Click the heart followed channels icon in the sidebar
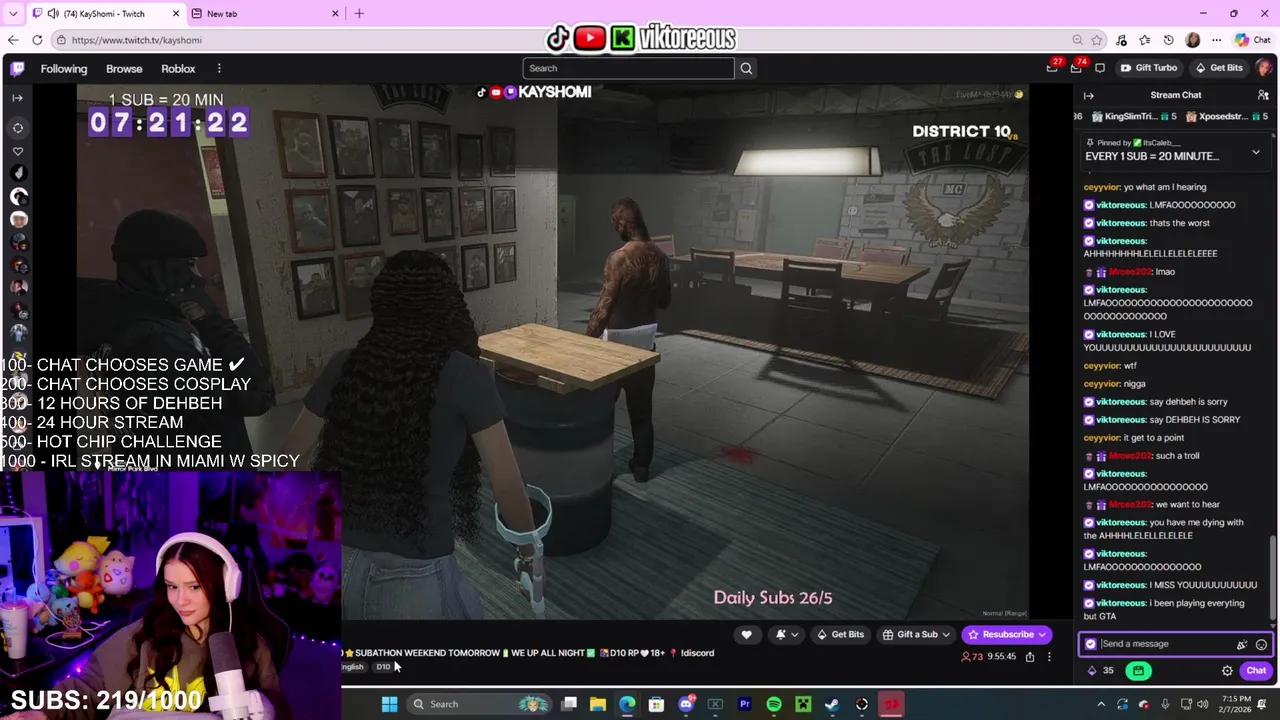The width and height of the screenshot is (1280, 720). pos(17,151)
